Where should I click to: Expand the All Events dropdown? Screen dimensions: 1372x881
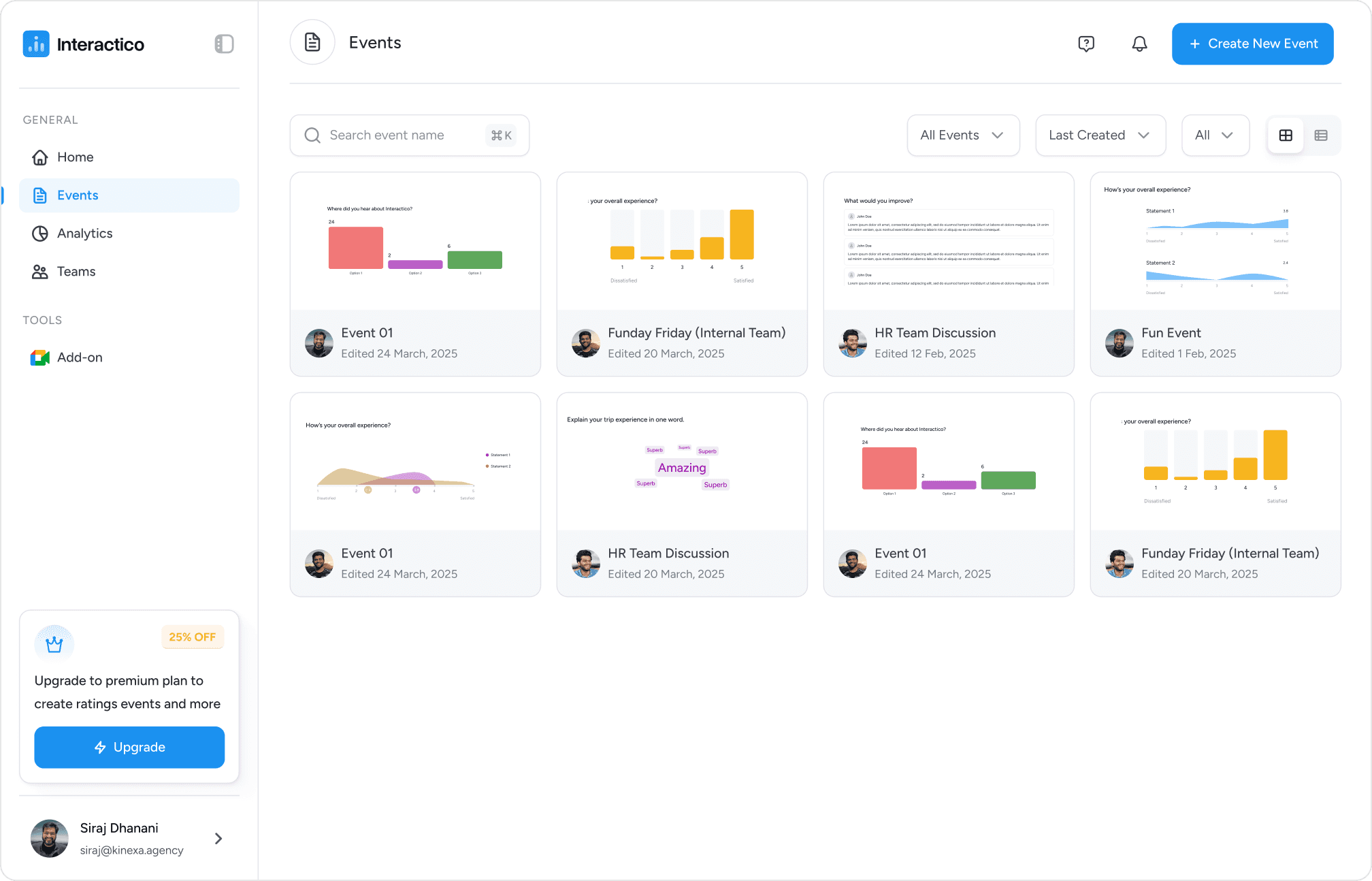click(x=963, y=135)
